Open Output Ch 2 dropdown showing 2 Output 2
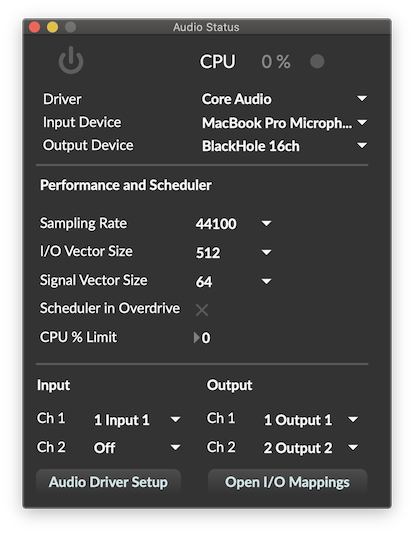The width and height of the screenshot is (414, 535). [311, 447]
